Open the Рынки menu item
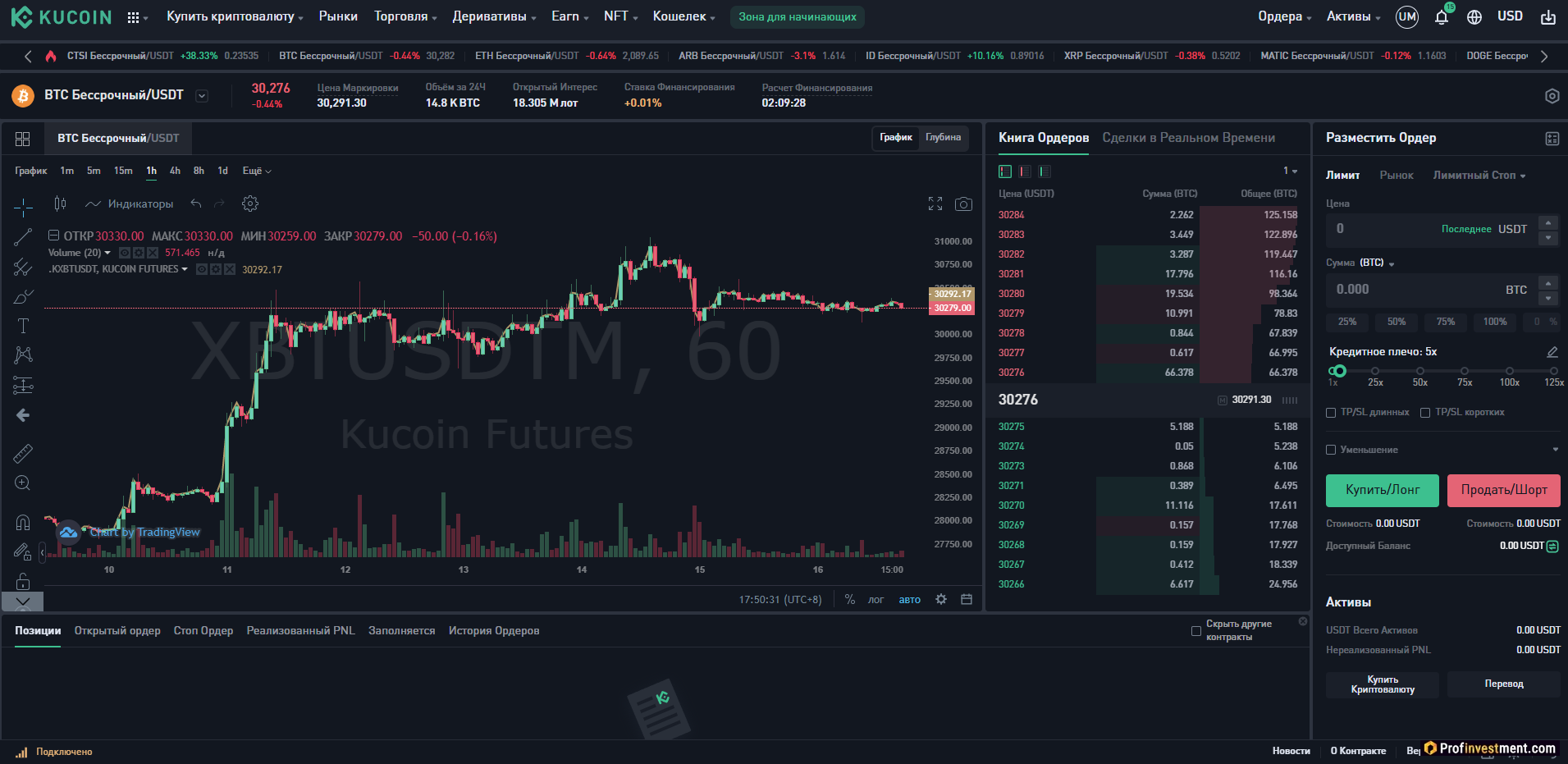This screenshot has width=1568, height=764. (338, 16)
